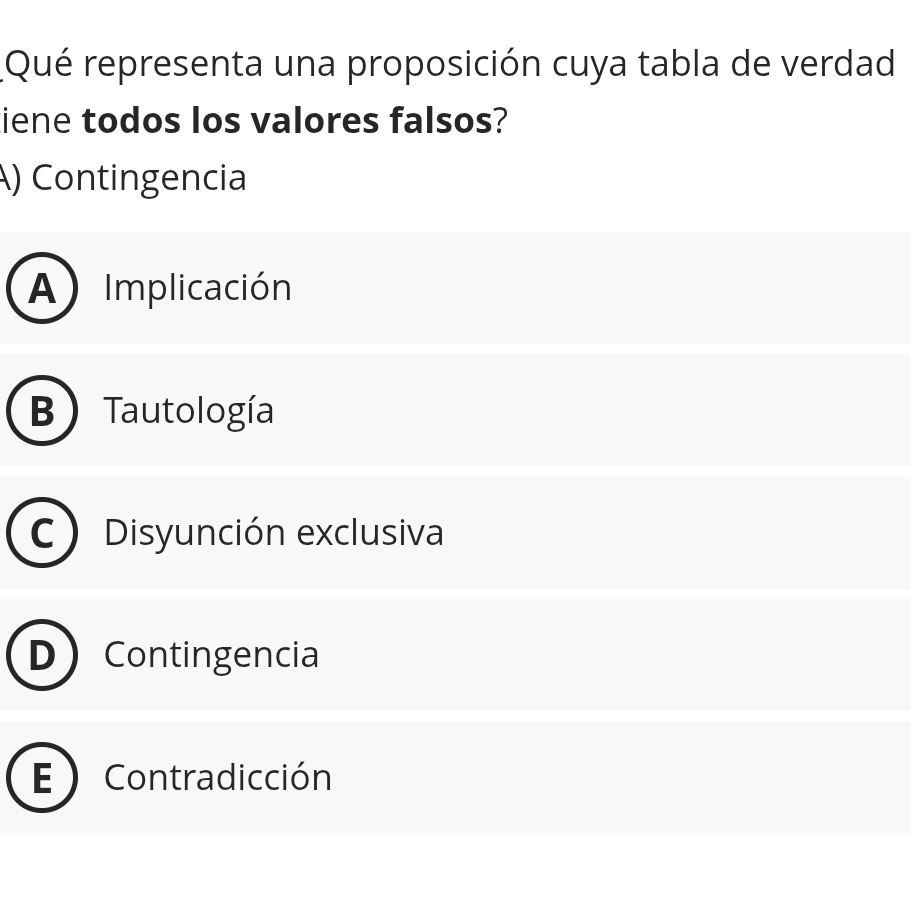Choose the Tautología answer text
The height and width of the screenshot is (899, 911).
coord(189,411)
